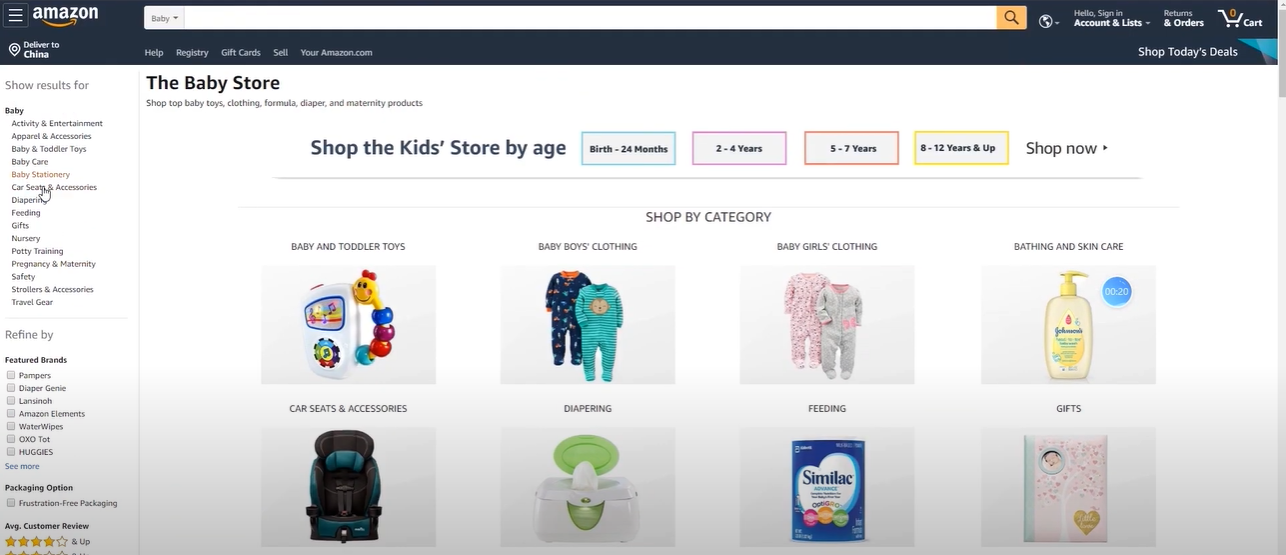1286x555 pixels.
Task: Open the Registry nav item
Action: 192,52
